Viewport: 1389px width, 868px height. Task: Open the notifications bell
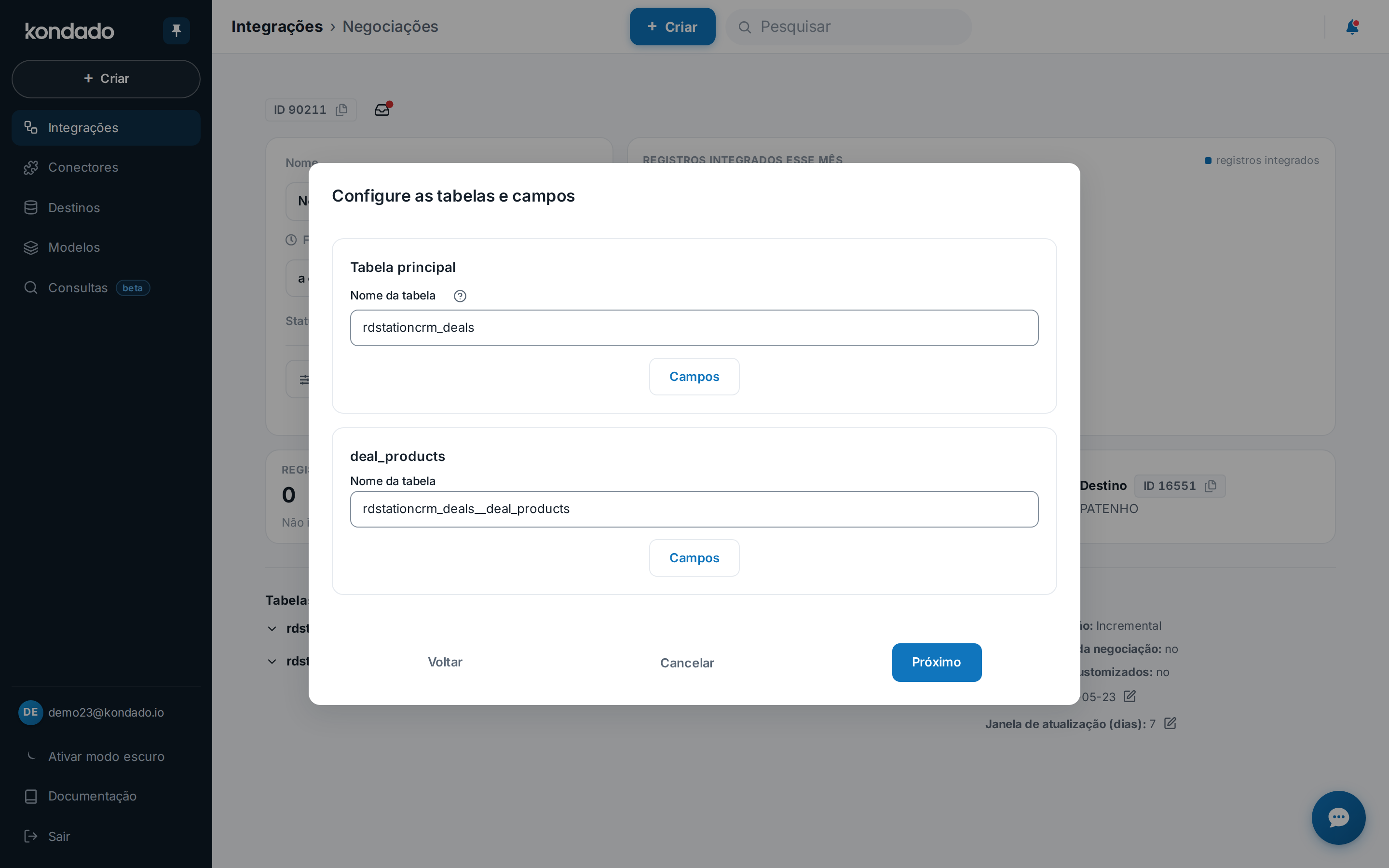click(1352, 27)
